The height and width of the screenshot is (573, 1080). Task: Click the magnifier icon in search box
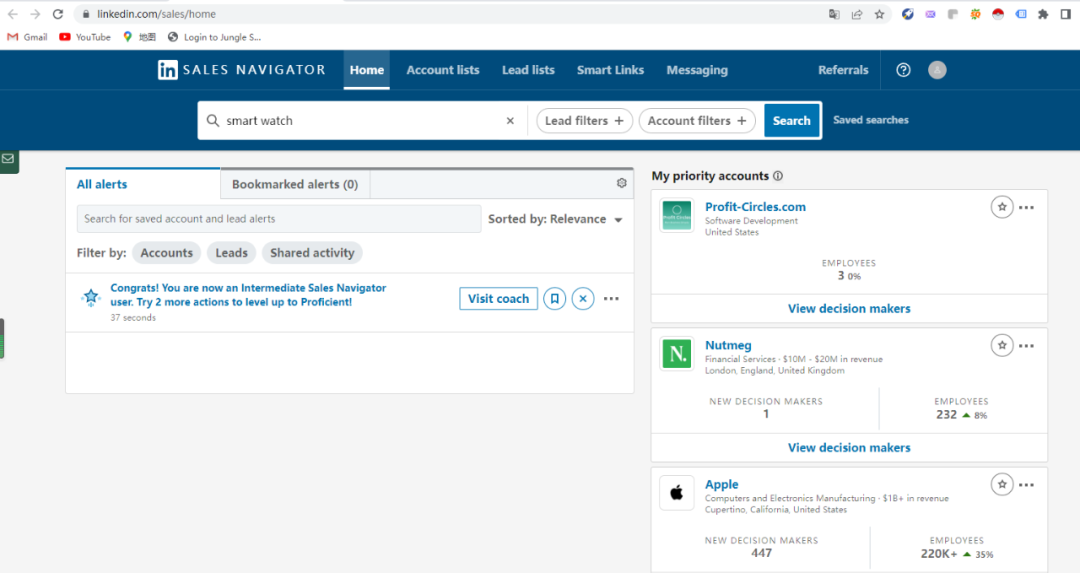(213, 121)
